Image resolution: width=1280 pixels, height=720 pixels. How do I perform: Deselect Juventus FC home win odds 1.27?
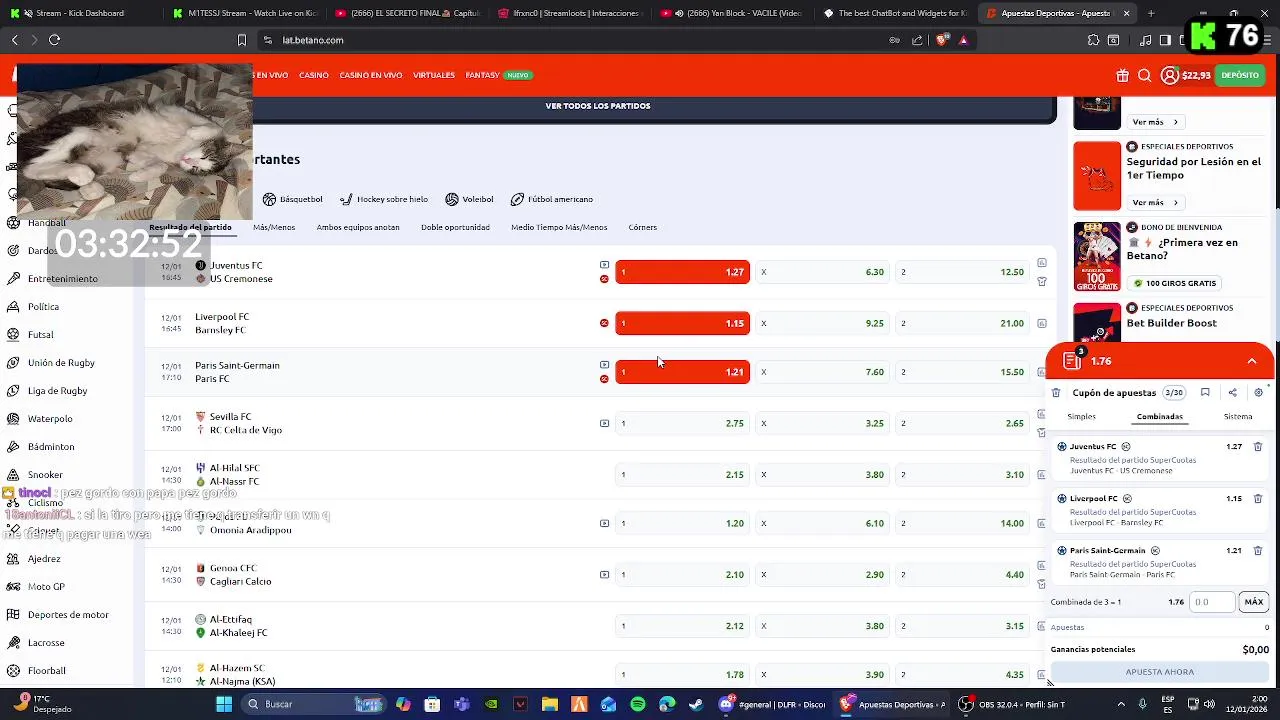point(682,272)
